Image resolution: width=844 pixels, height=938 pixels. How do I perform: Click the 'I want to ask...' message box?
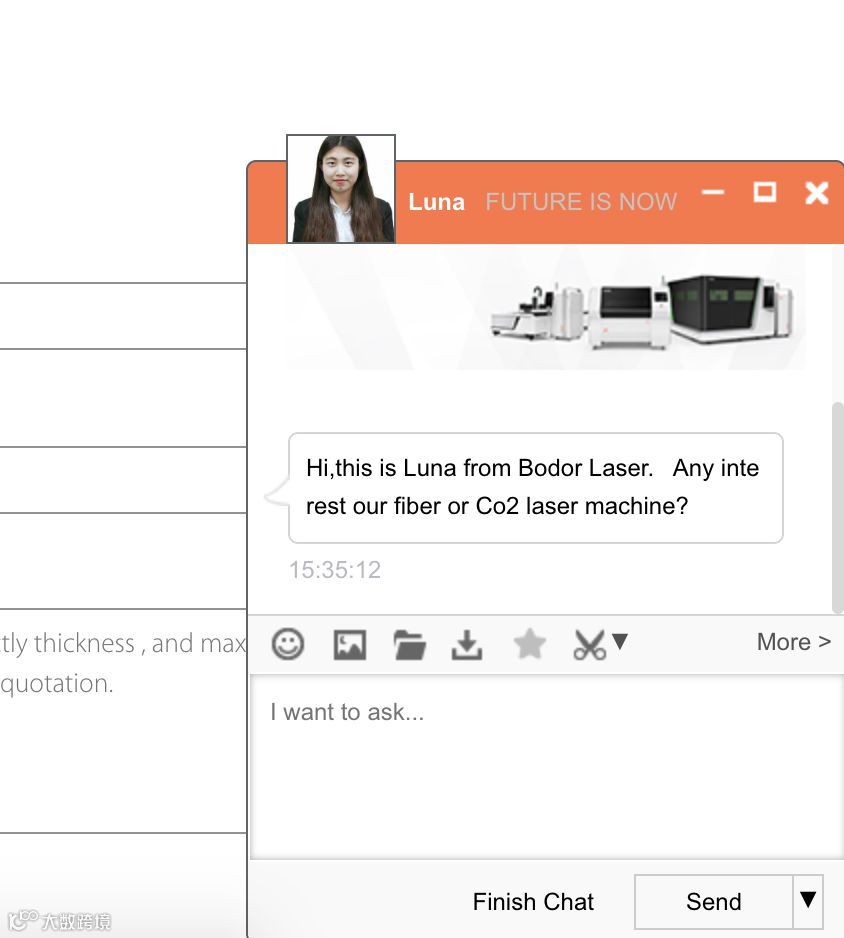click(x=546, y=767)
